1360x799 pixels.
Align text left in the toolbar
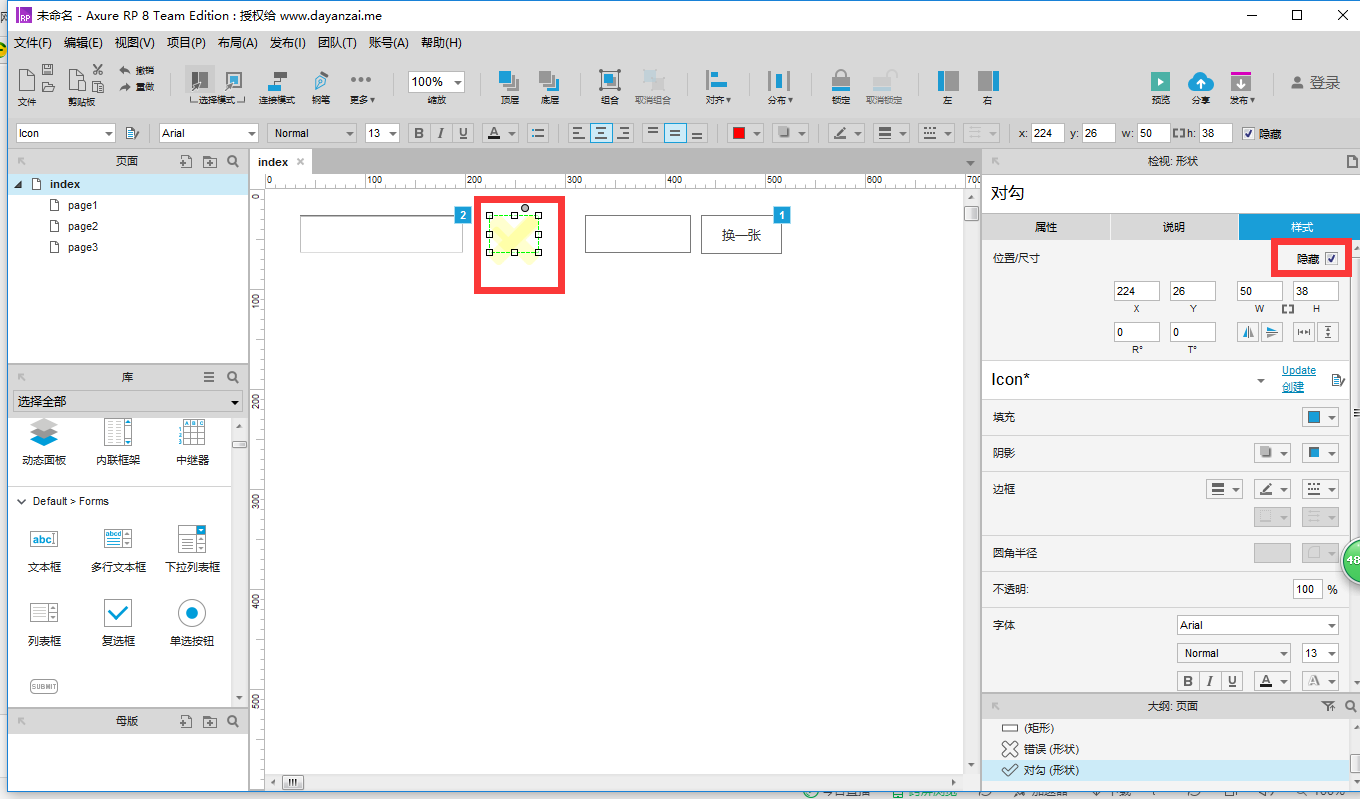click(x=579, y=133)
